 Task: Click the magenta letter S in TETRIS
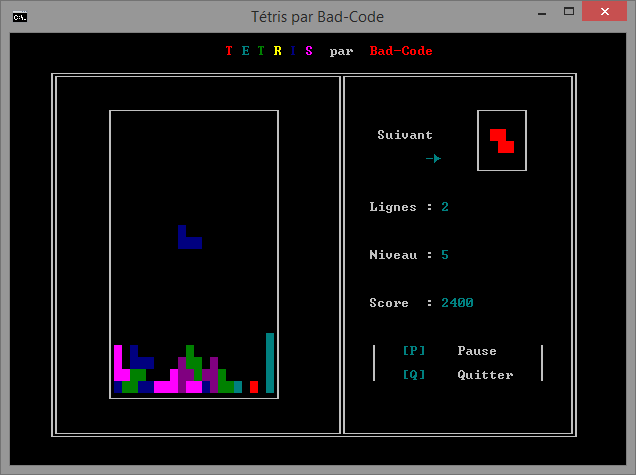pos(309,51)
